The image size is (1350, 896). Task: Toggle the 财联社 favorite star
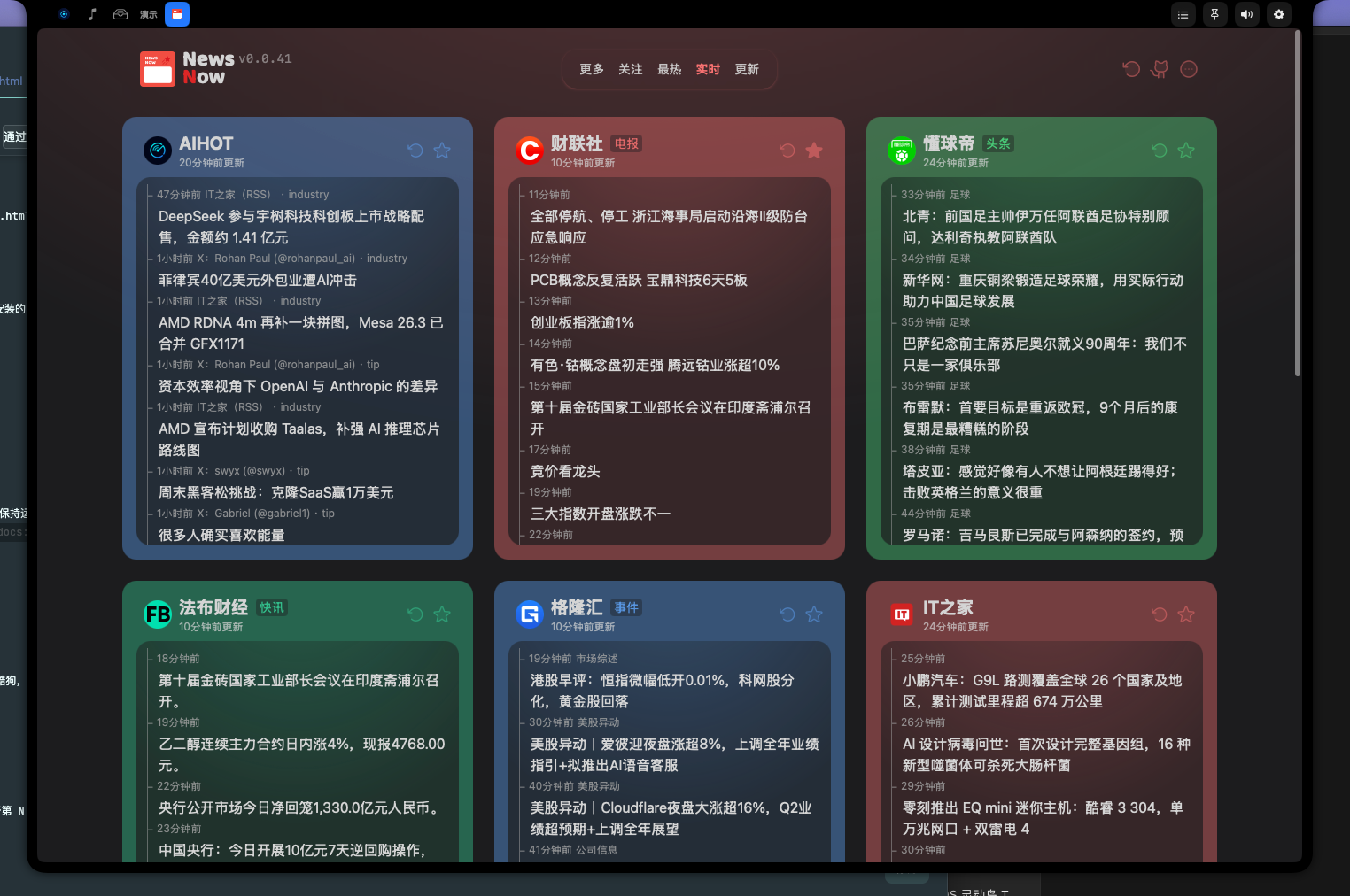pos(814,151)
